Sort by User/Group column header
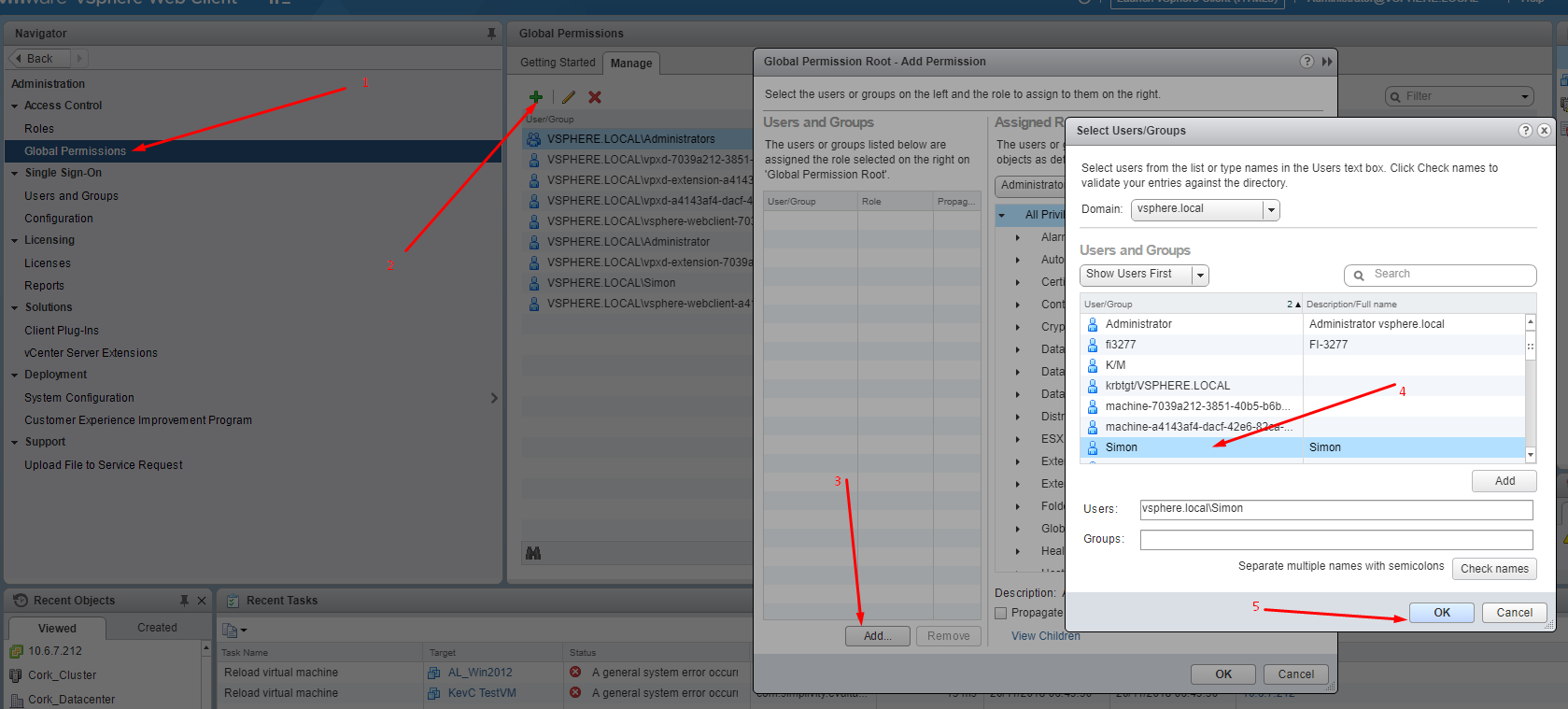The width and height of the screenshot is (1568, 709). [1191, 305]
